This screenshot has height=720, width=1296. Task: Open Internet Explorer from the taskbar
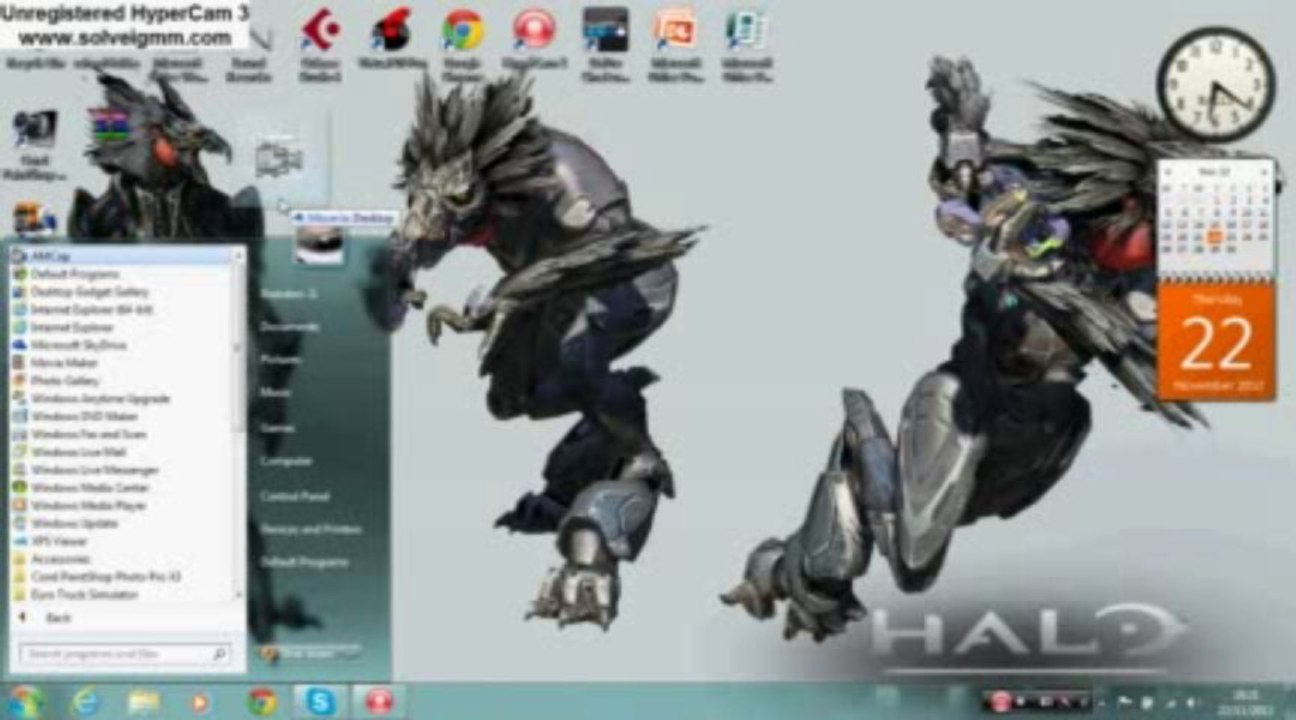click(x=85, y=702)
